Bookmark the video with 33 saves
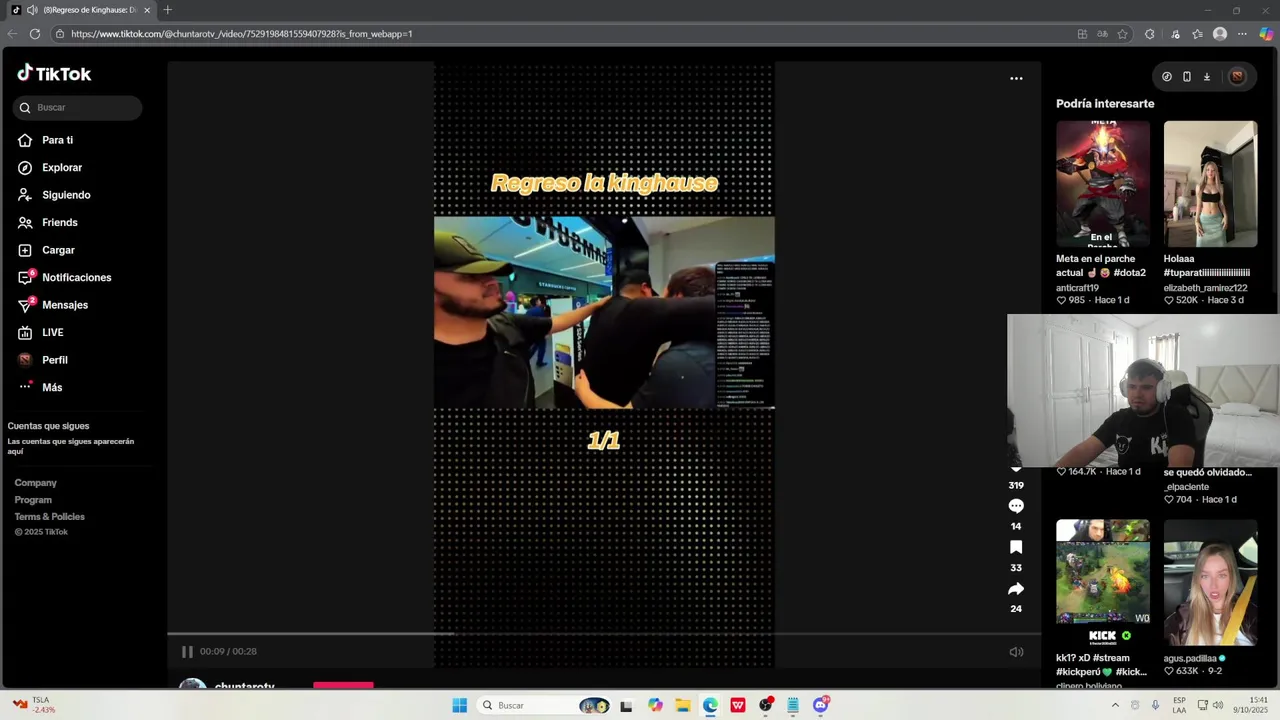The width and height of the screenshot is (1280, 720). pyautogui.click(x=1016, y=547)
